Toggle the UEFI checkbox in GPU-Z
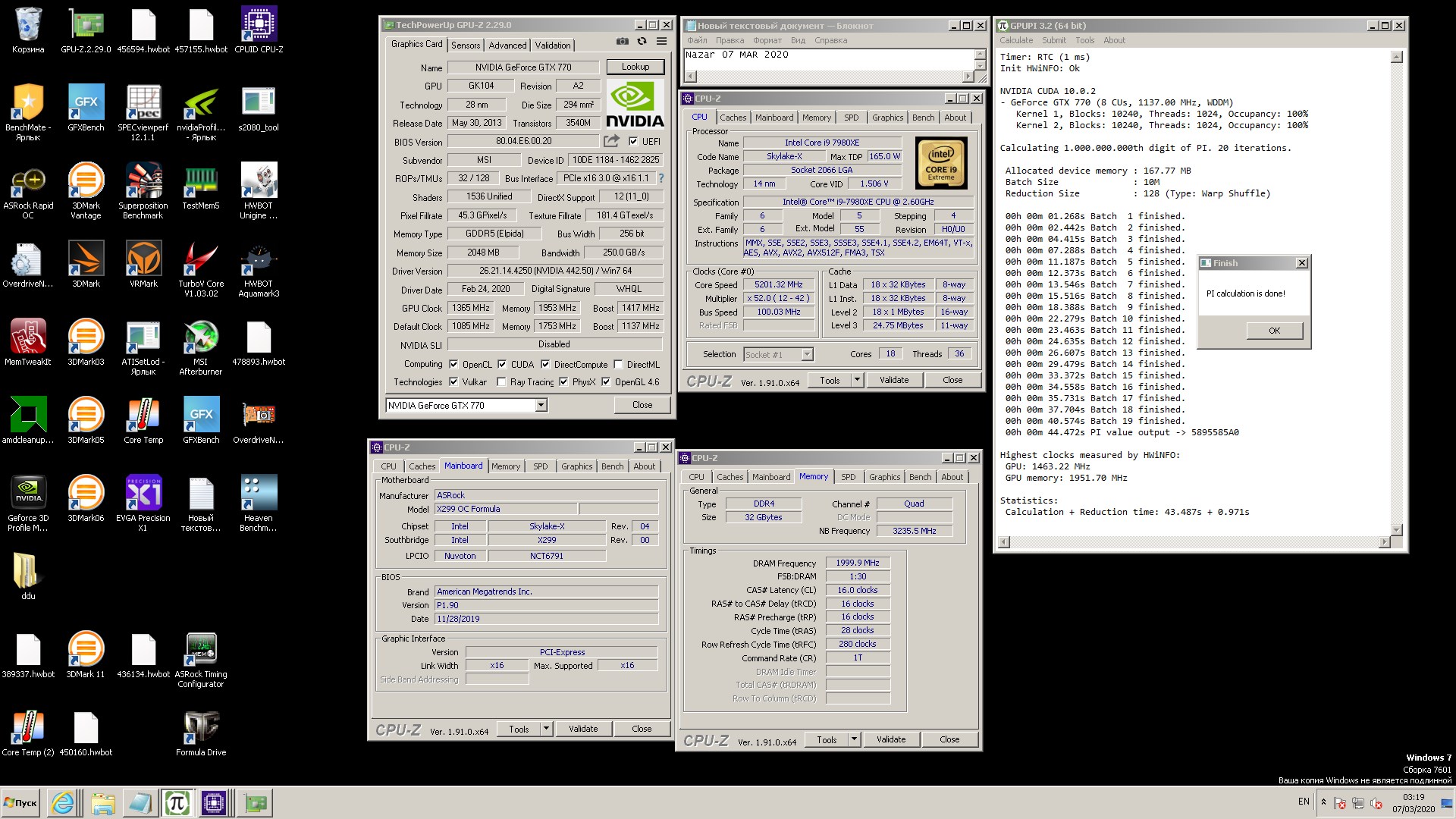Viewport: 1456px width, 819px height. pos(633,141)
